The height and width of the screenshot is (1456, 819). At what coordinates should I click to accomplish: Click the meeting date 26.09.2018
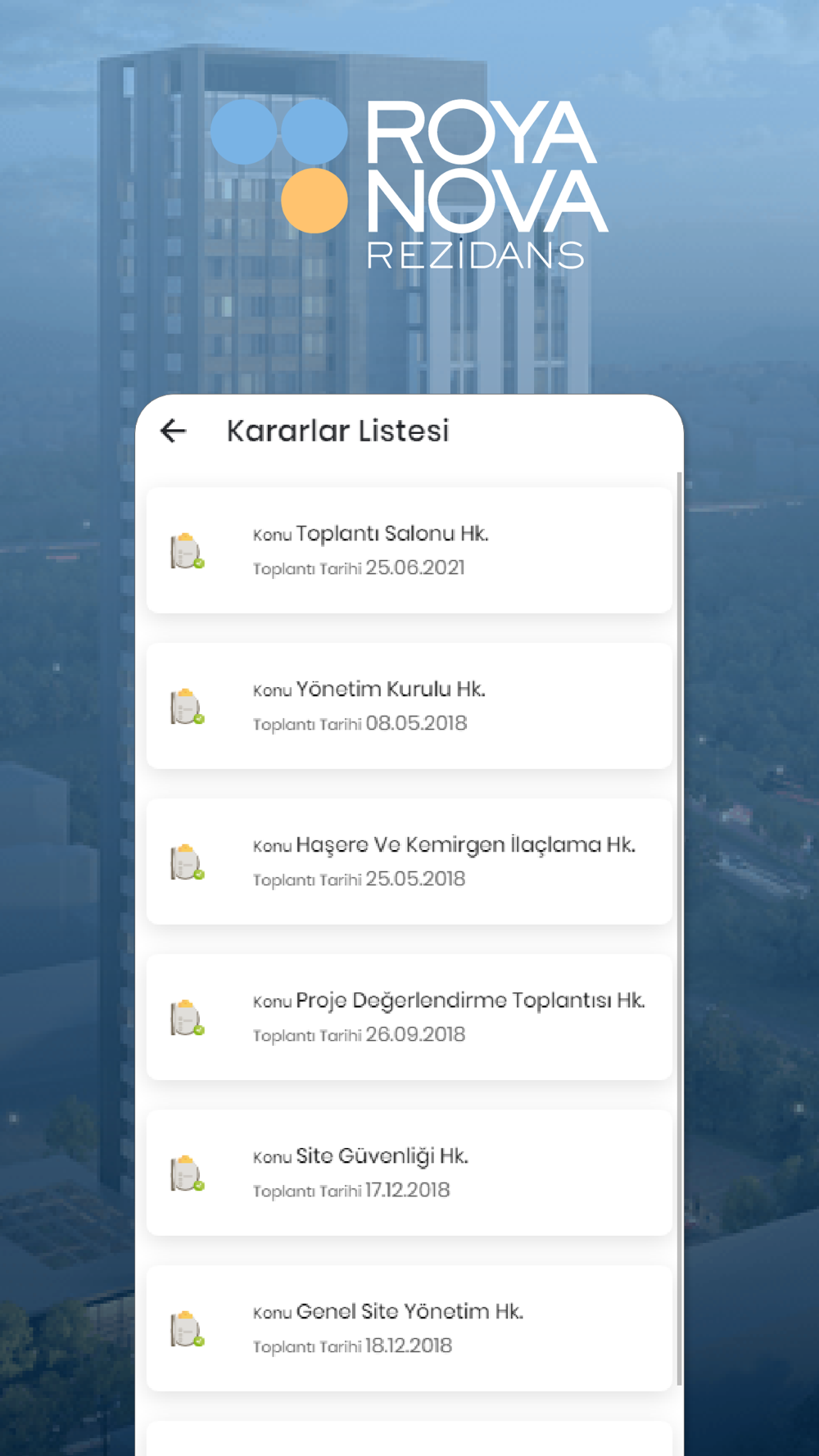pos(415,1034)
